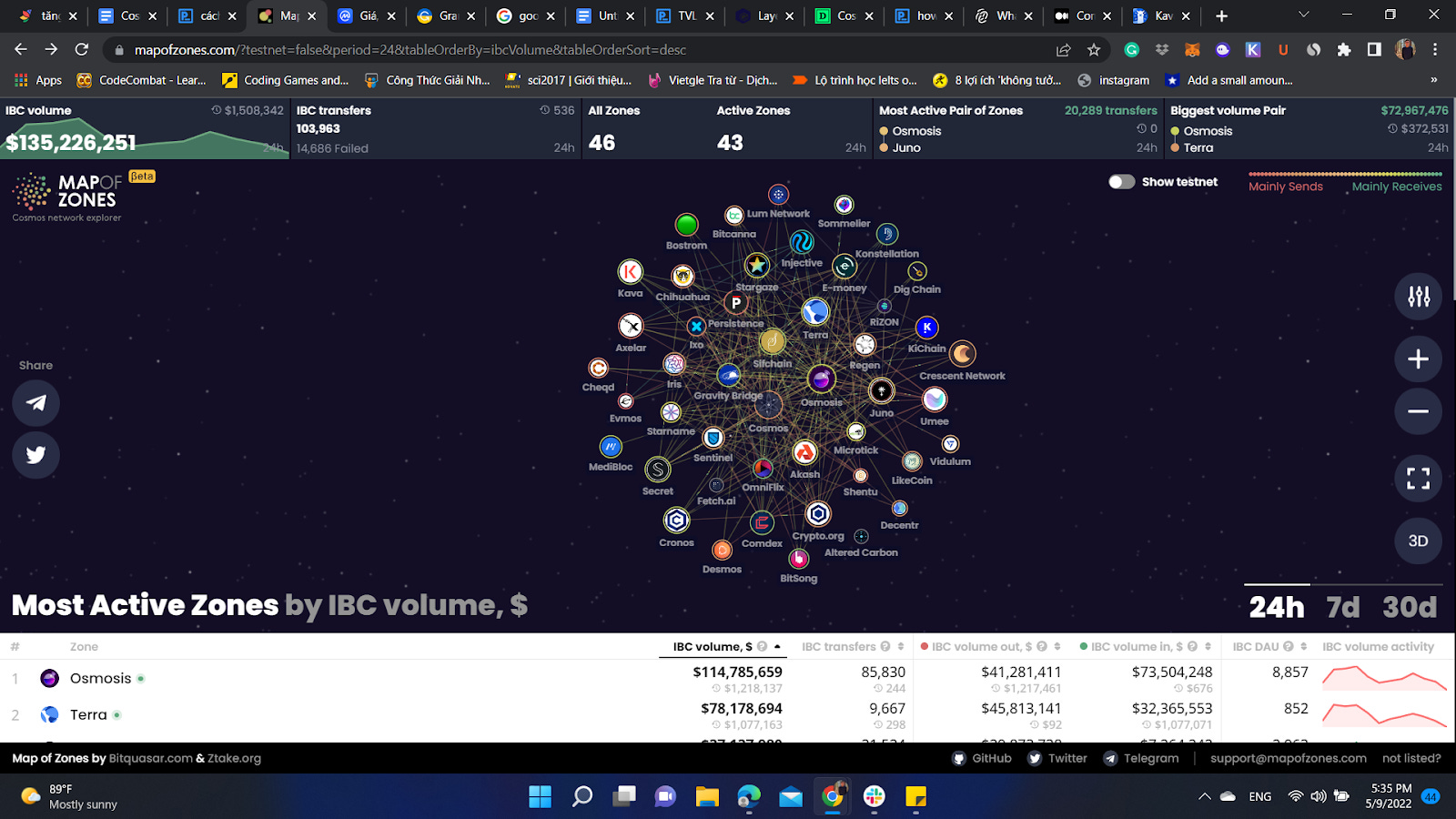Open the Telegram footer link
Viewport: 1456px width, 819px height.
(x=1141, y=758)
